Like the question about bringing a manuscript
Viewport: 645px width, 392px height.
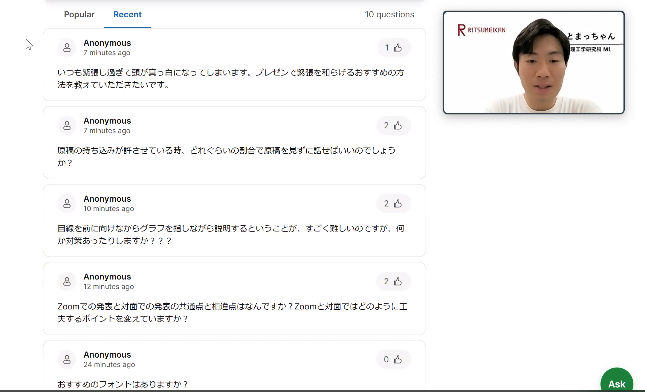(x=394, y=125)
